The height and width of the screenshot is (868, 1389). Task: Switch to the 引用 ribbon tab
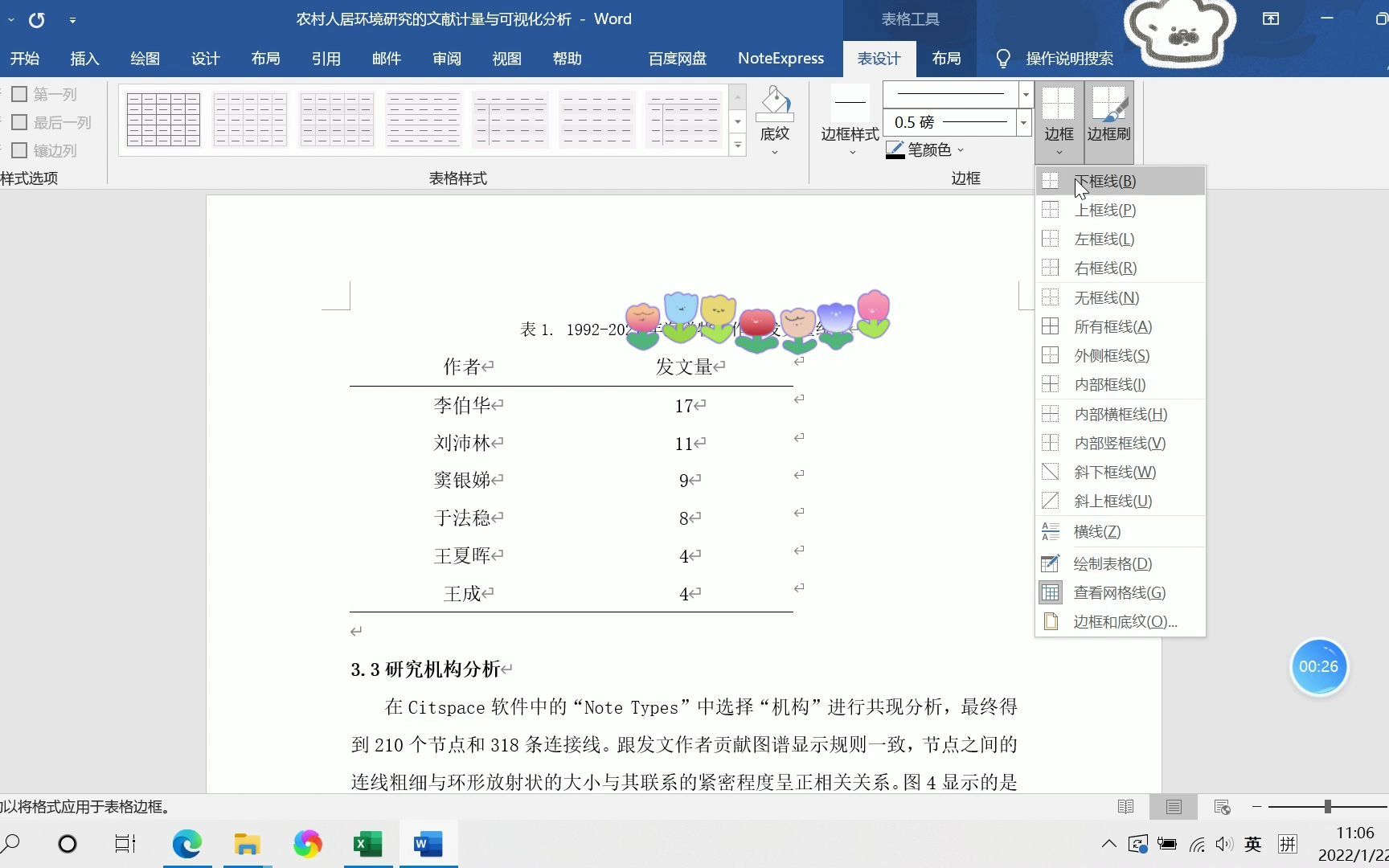(326, 58)
